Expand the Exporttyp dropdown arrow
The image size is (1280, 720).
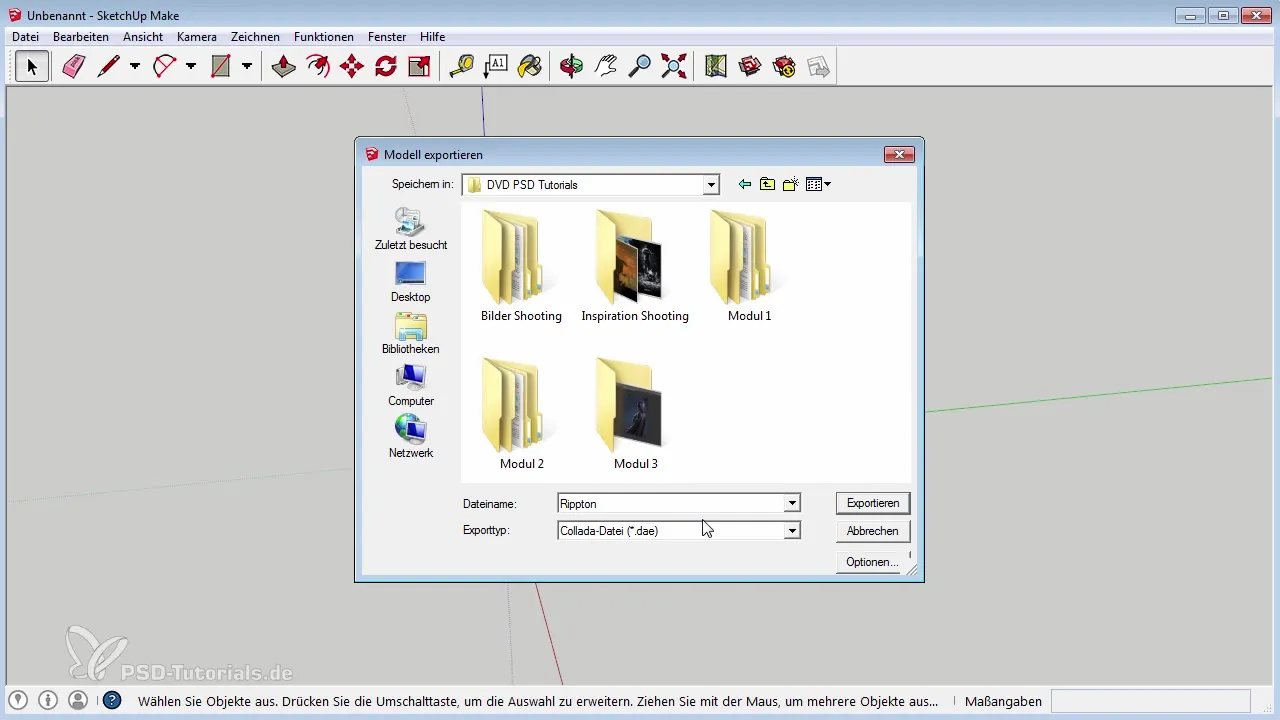(792, 531)
